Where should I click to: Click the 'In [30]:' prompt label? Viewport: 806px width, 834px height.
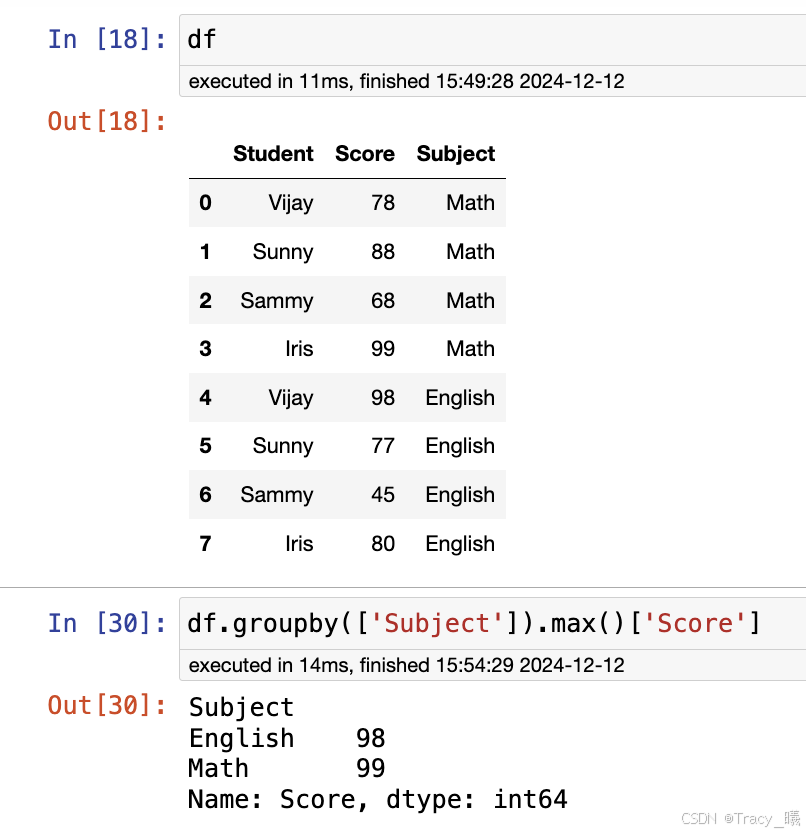[107, 623]
